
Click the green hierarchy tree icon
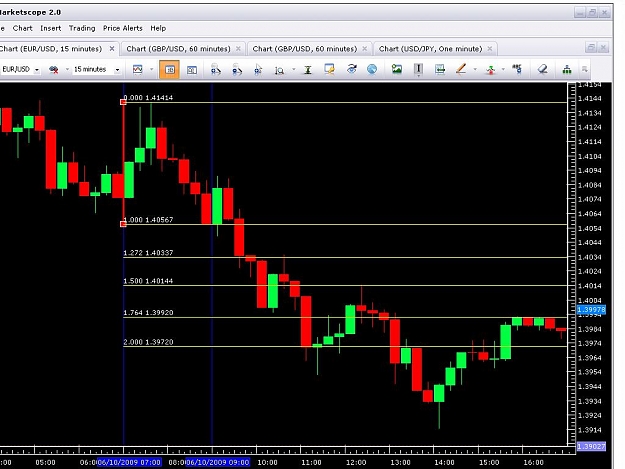coord(567,70)
